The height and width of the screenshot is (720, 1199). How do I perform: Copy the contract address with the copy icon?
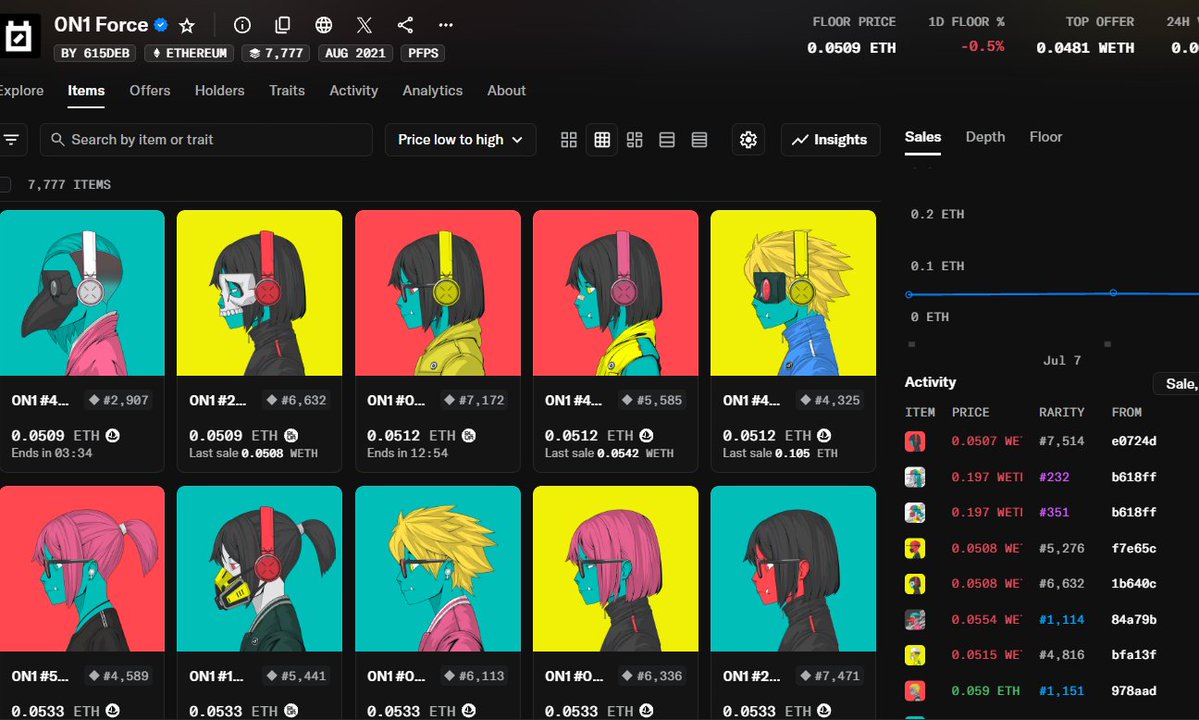click(x=283, y=25)
